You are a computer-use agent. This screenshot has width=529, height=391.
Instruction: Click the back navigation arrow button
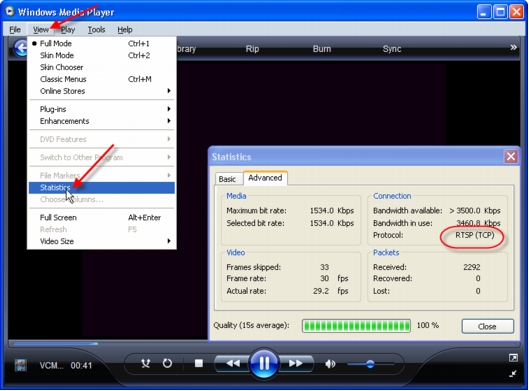tap(21, 48)
